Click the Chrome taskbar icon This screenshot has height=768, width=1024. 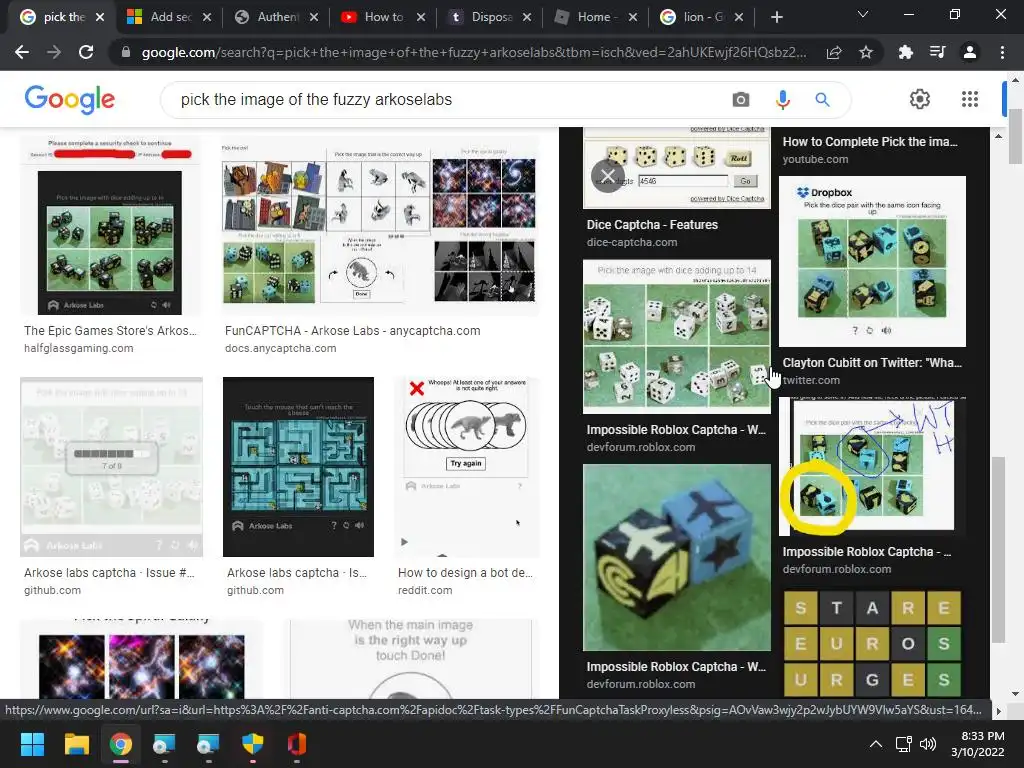click(121, 744)
